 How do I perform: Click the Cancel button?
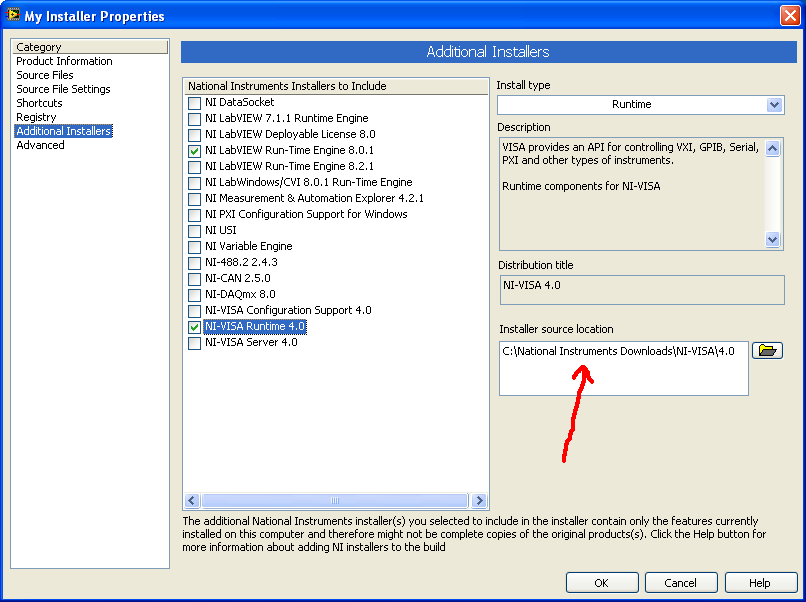tap(681, 582)
